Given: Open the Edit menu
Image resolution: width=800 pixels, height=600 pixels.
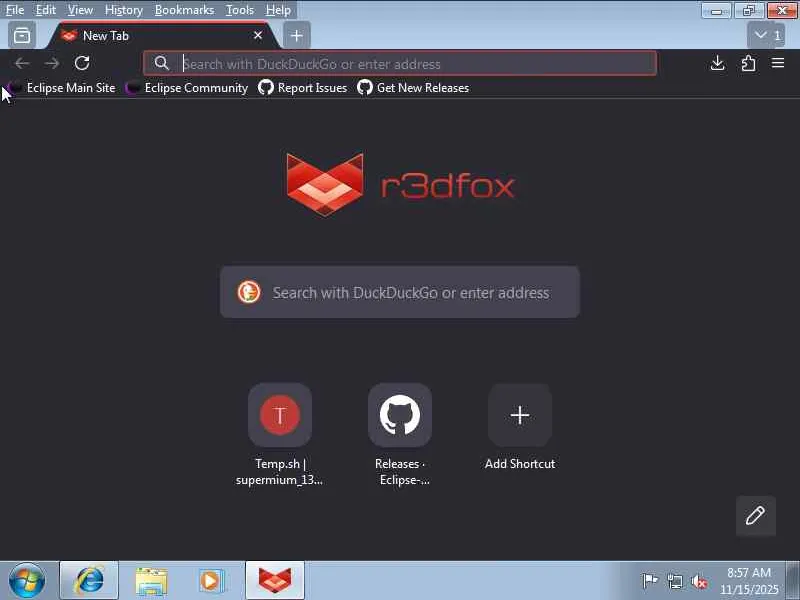Looking at the screenshot, I should (45, 10).
